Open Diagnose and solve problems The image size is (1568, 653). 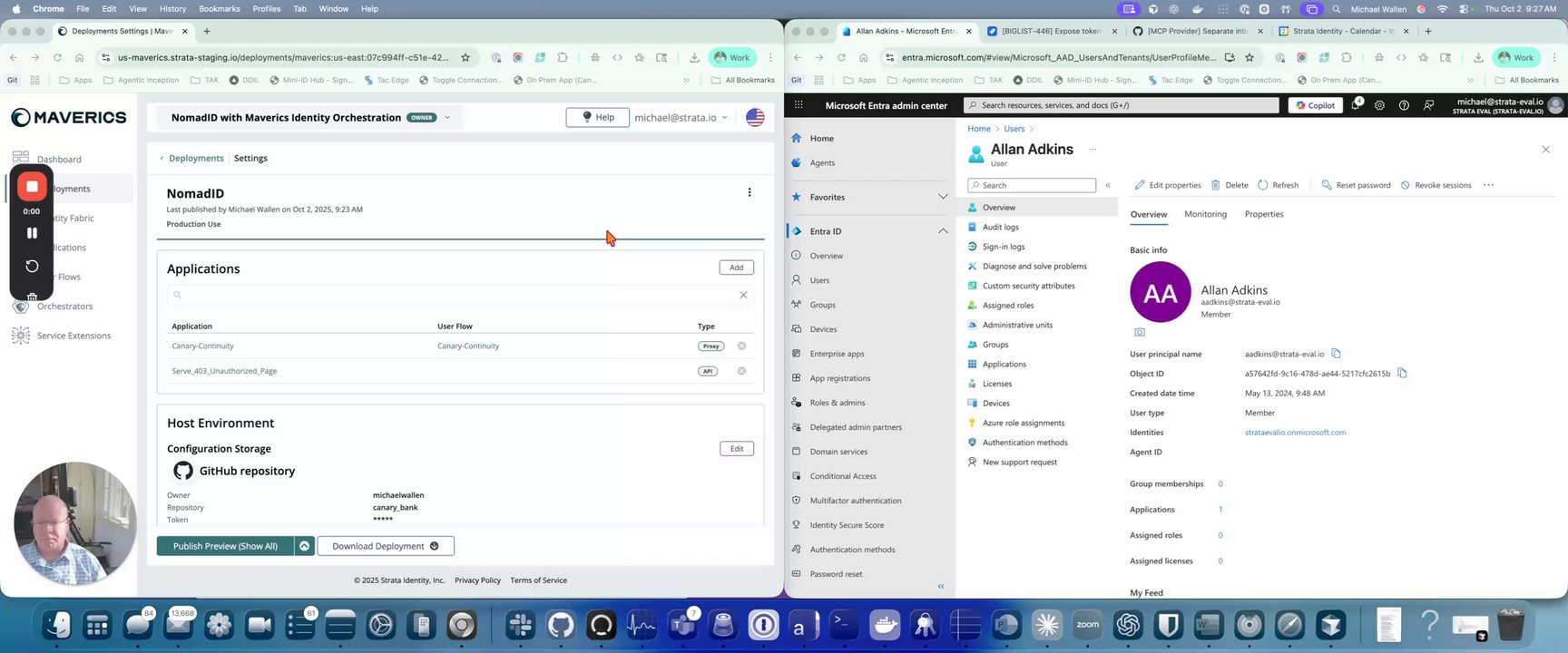coord(1034,267)
